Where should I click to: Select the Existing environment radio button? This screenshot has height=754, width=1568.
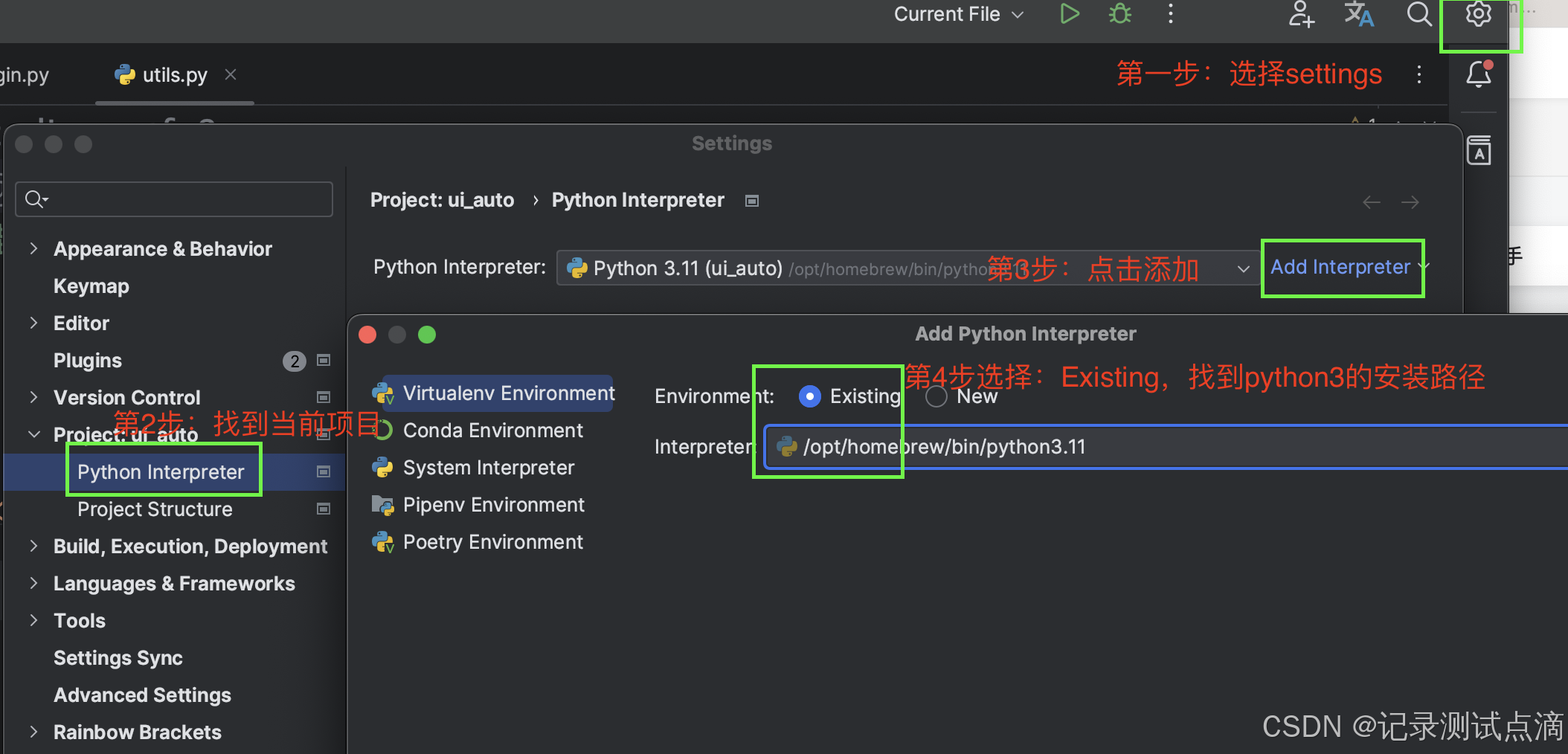click(809, 396)
